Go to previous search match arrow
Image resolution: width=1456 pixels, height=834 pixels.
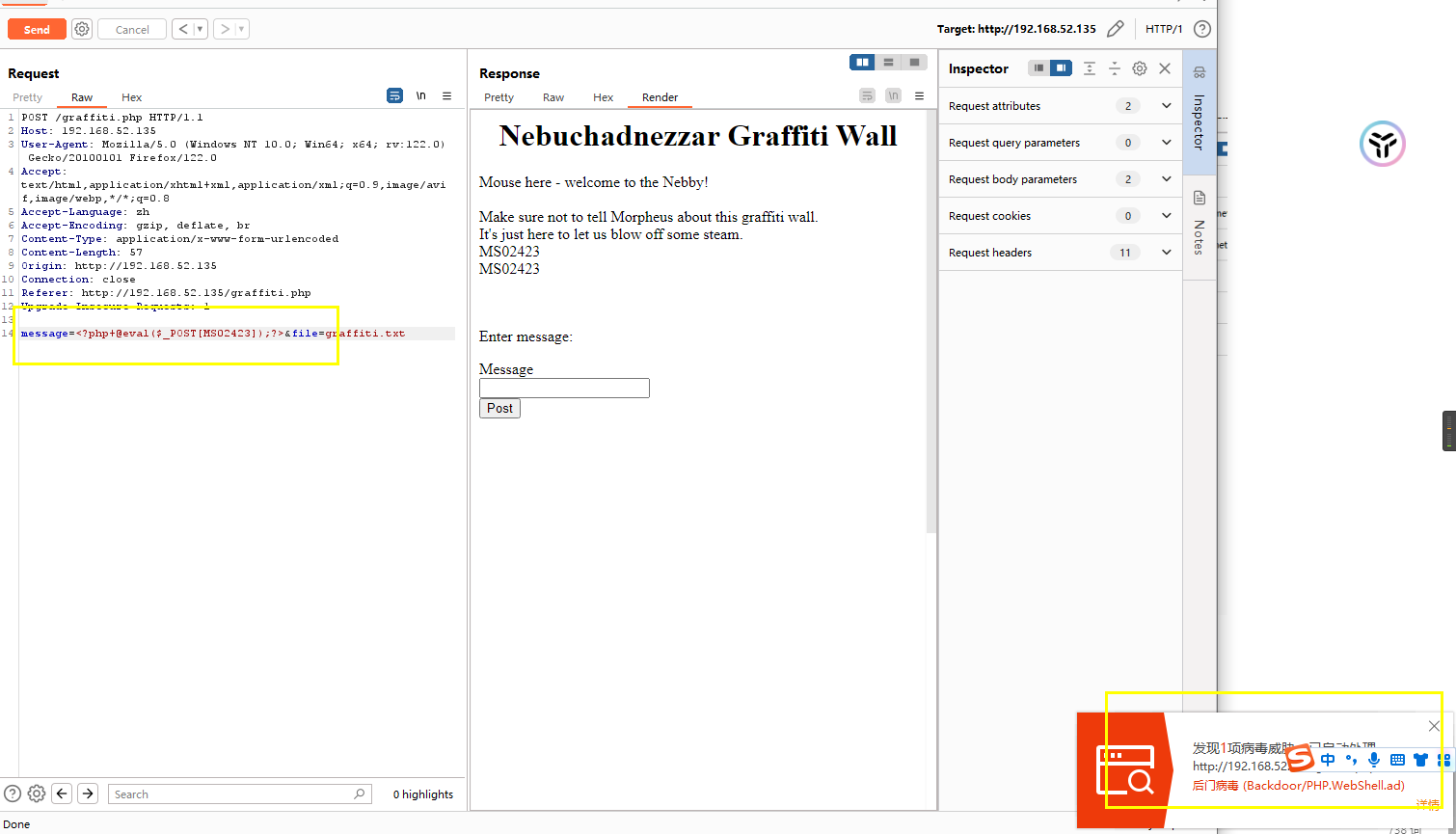pos(62,794)
